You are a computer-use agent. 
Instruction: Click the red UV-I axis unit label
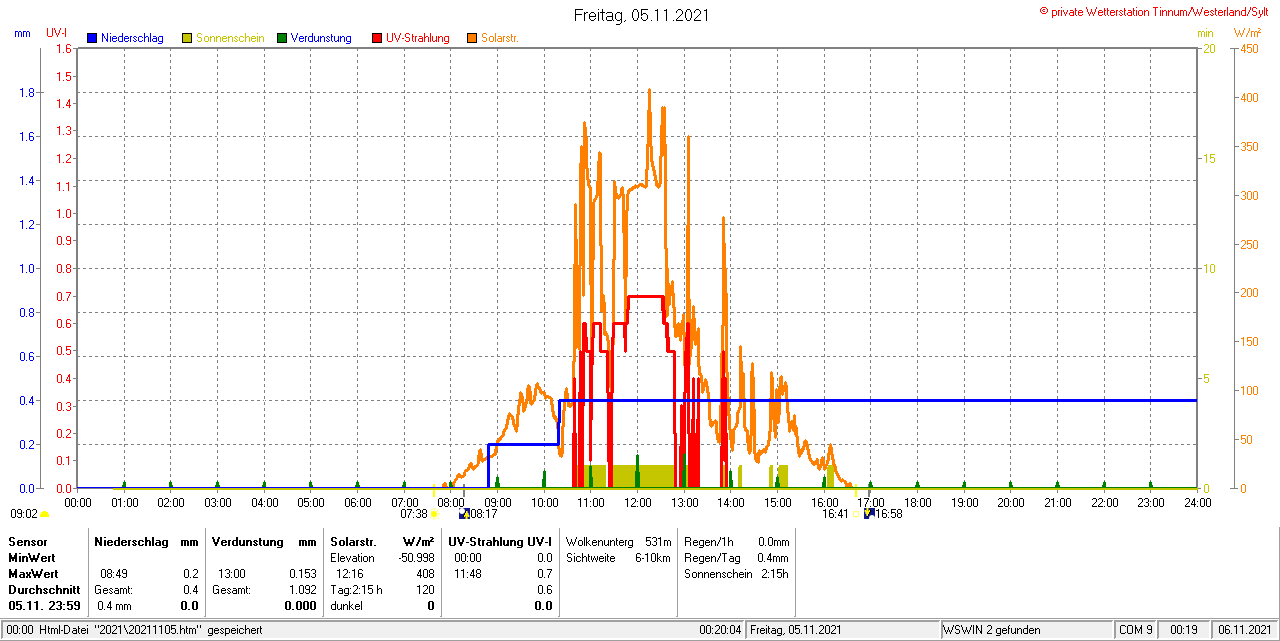click(x=57, y=33)
